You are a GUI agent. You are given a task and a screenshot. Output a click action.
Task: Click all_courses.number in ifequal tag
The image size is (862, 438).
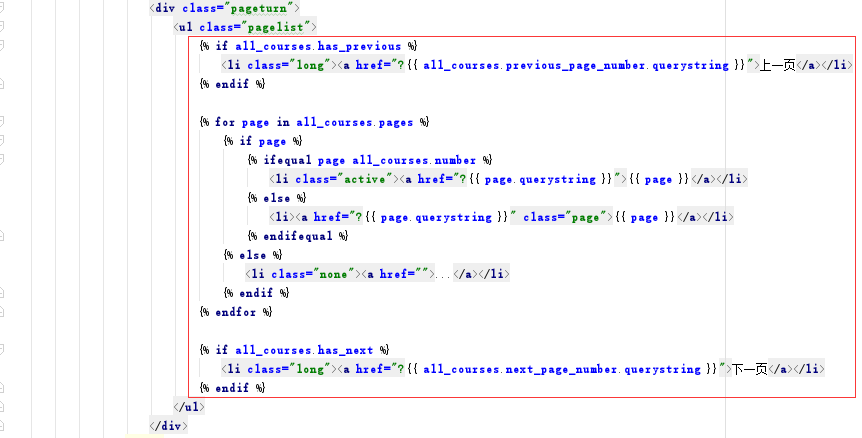[x=414, y=160]
